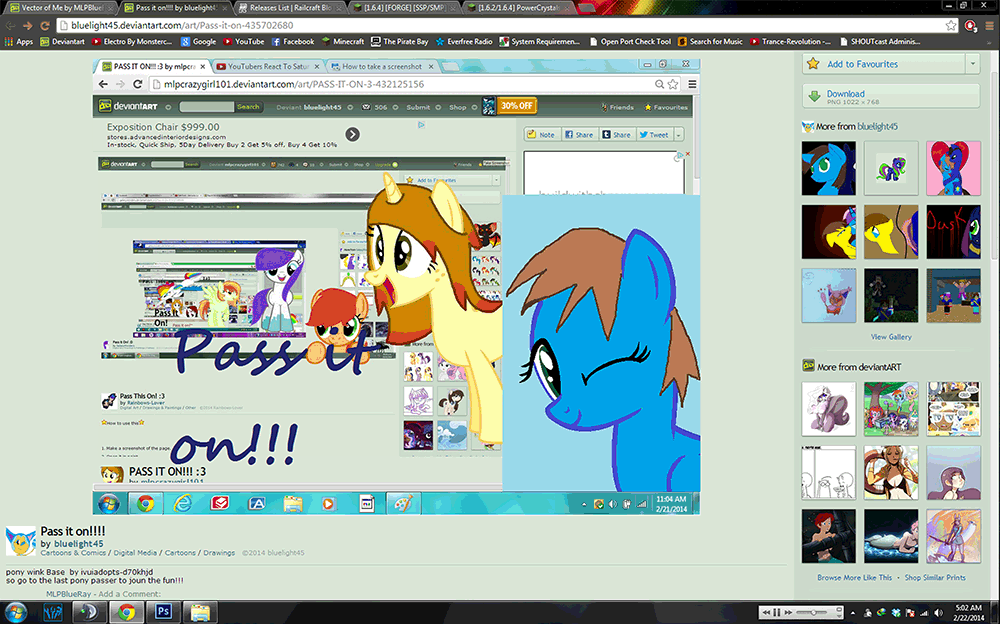Skip to previous track in taskbar player

766,613
